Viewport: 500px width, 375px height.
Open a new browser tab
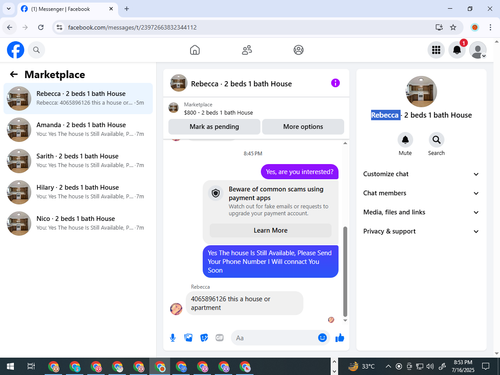point(126,9)
